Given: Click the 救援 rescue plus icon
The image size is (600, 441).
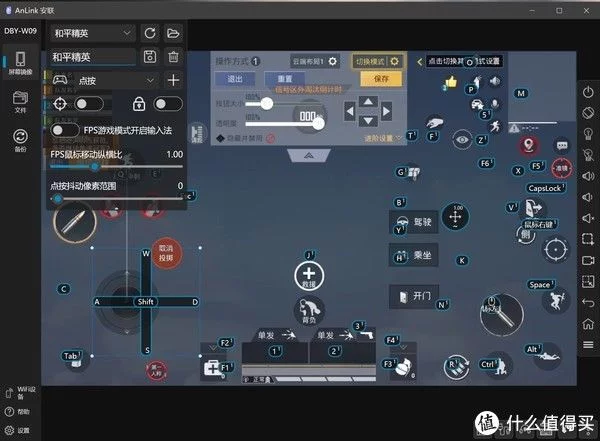Looking at the screenshot, I should (309, 276).
